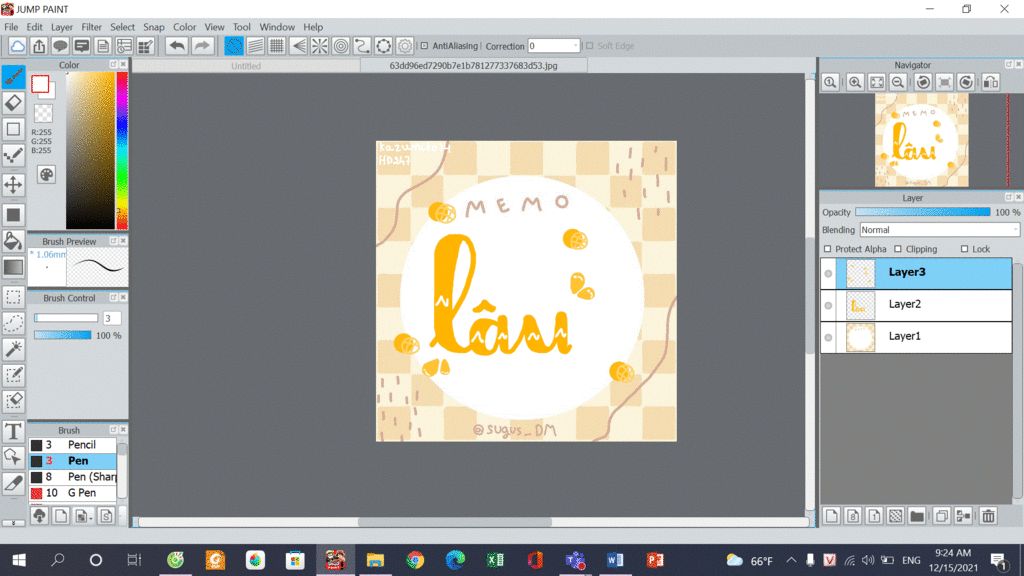
Task: Click the speech bubble toolbar icon
Action: [60, 46]
